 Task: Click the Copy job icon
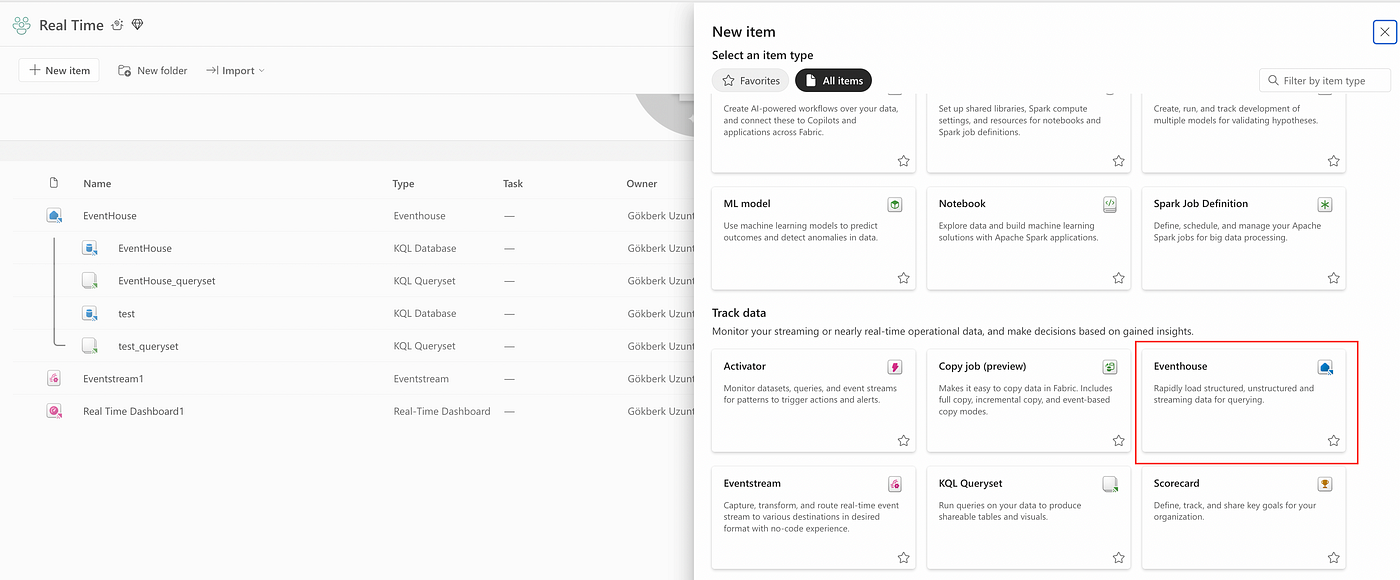1110,367
